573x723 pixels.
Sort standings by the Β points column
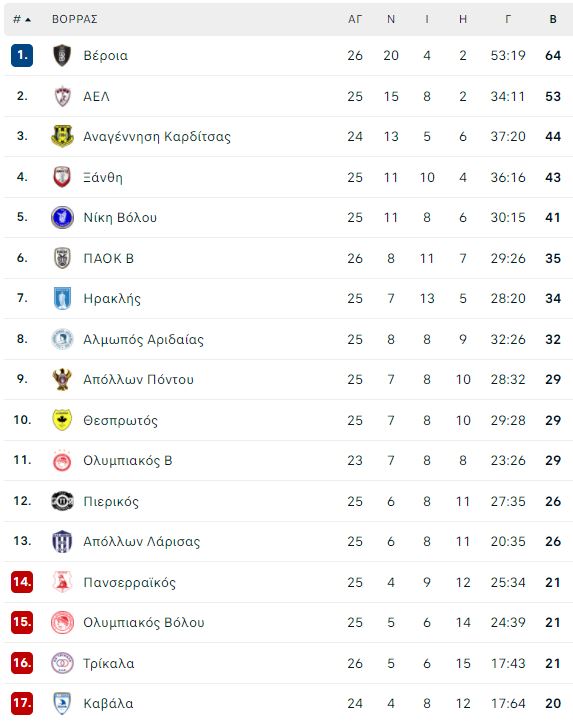553,19
